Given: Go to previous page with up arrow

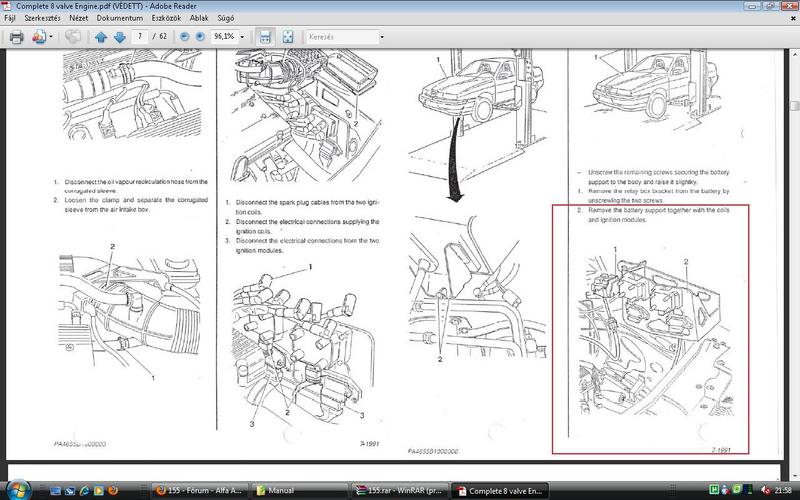Looking at the screenshot, I should [101, 37].
